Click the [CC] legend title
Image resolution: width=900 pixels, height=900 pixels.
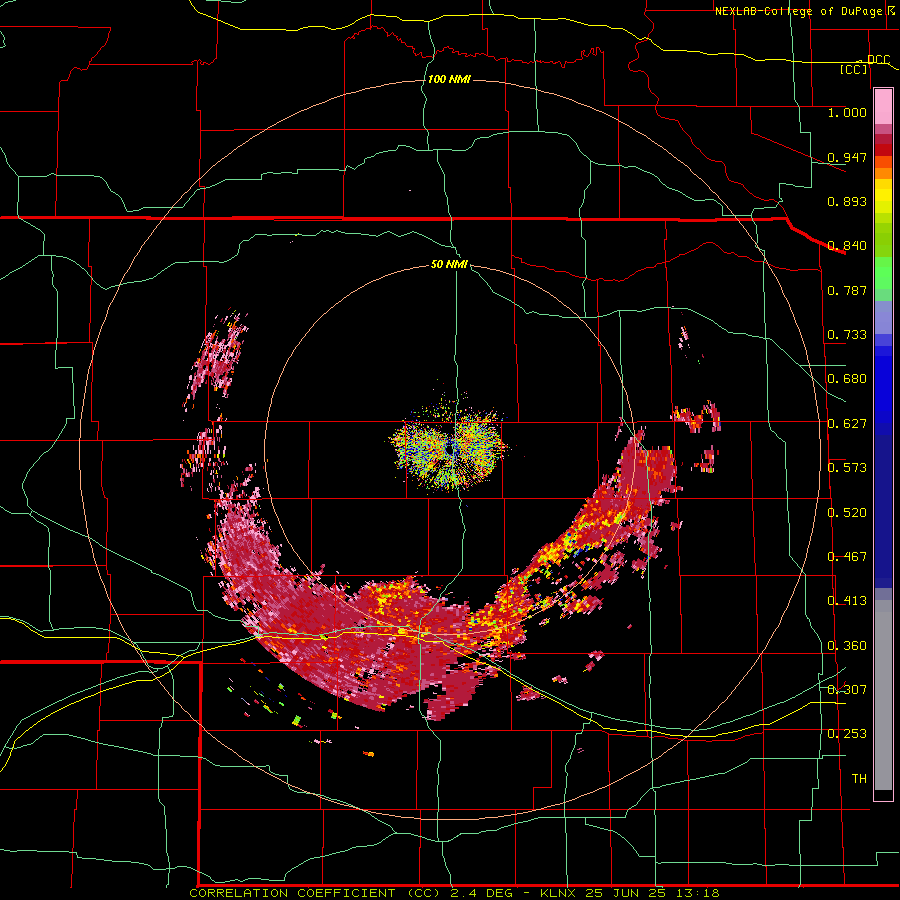(854, 69)
